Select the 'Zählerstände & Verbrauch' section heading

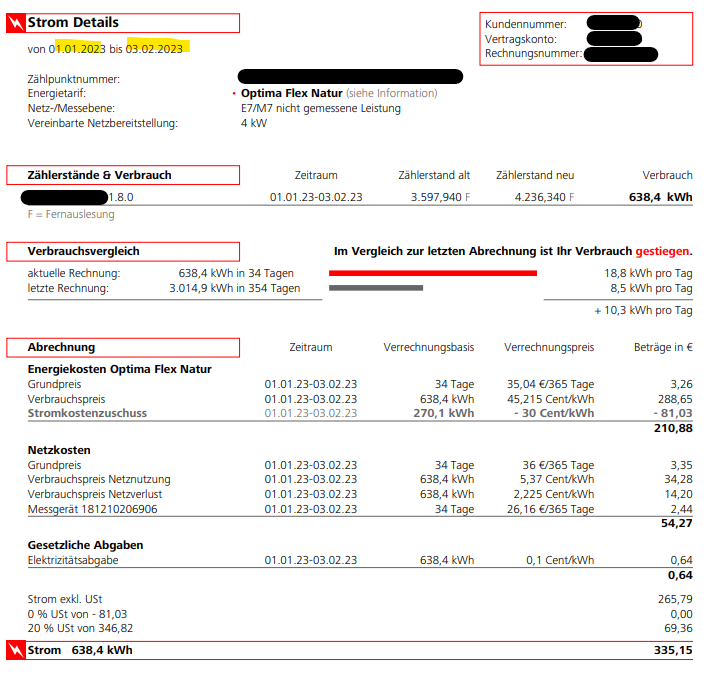(x=99, y=175)
